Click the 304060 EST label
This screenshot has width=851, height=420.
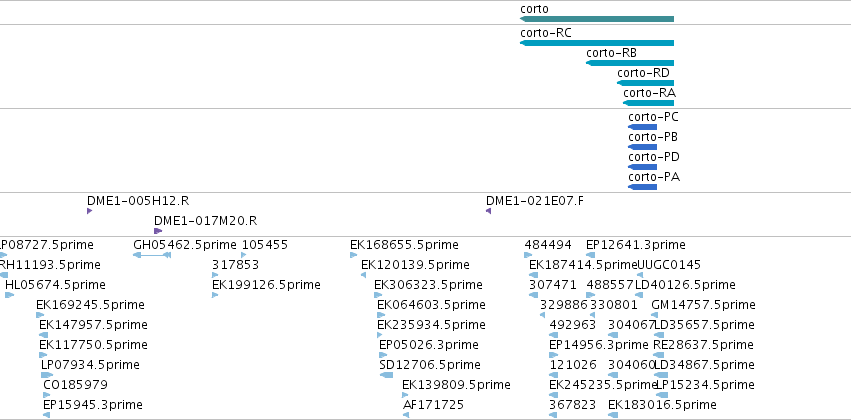pyautogui.click(x=631, y=365)
